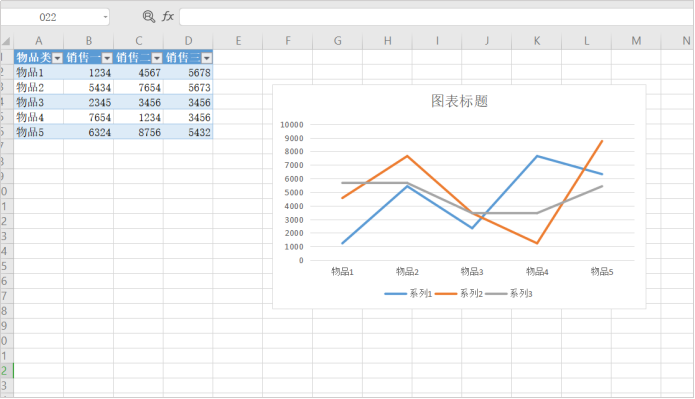Select the 系列1 legend entry
The image size is (695, 399).
tap(408, 293)
